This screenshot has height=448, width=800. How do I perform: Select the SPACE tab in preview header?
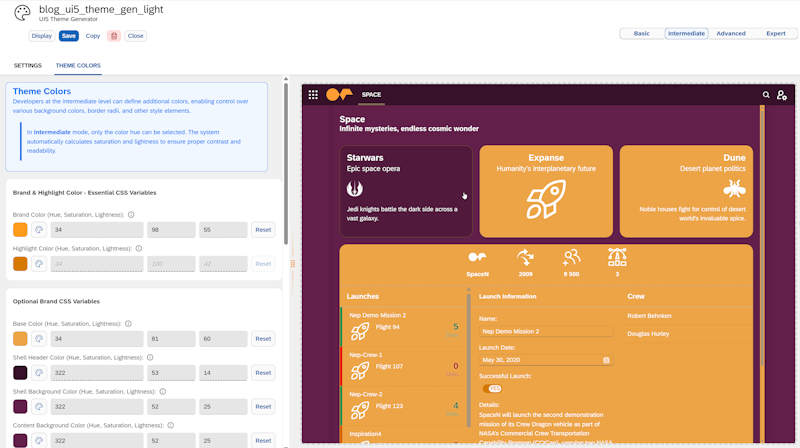[x=371, y=95]
